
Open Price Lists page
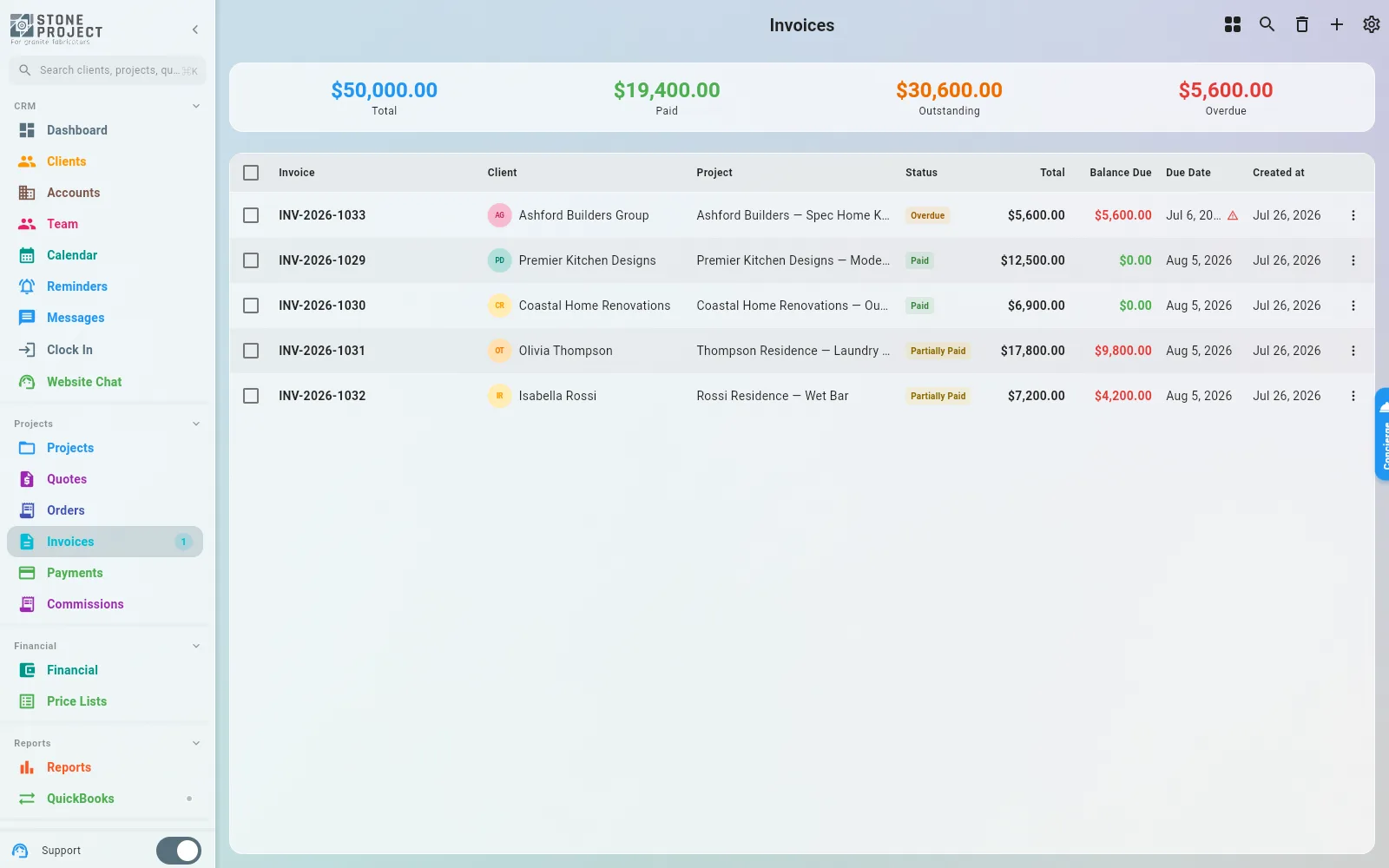pyautogui.click(x=105, y=701)
